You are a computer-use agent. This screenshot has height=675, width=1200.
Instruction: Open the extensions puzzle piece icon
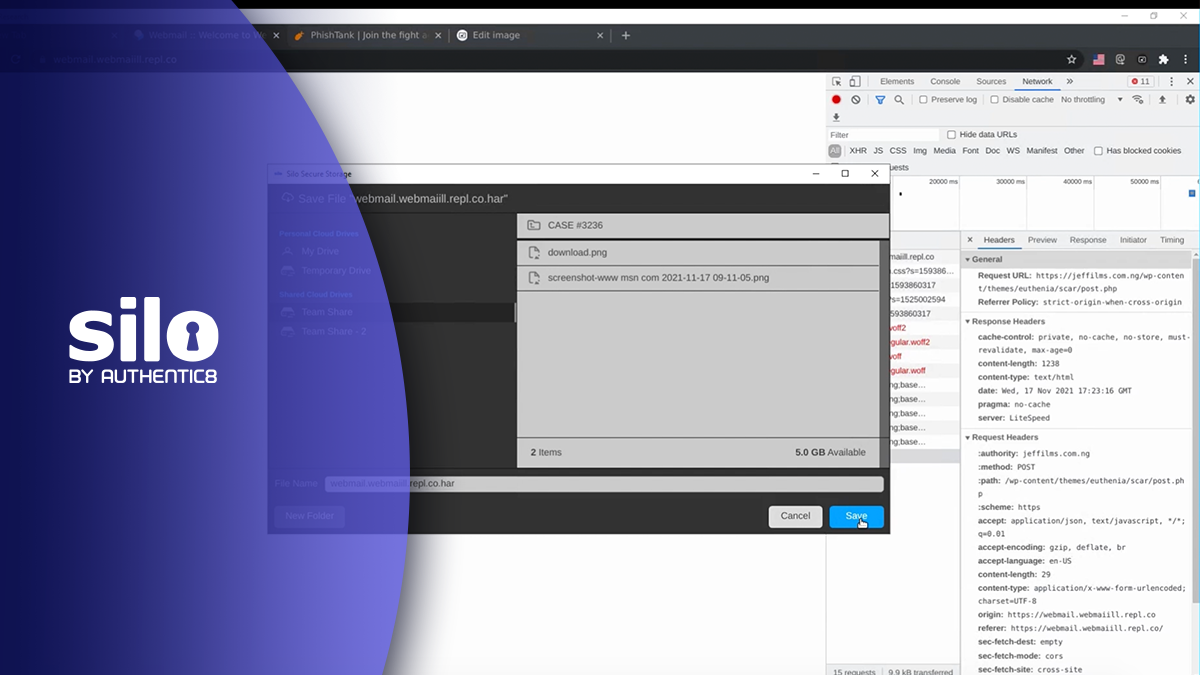tap(1163, 60)
